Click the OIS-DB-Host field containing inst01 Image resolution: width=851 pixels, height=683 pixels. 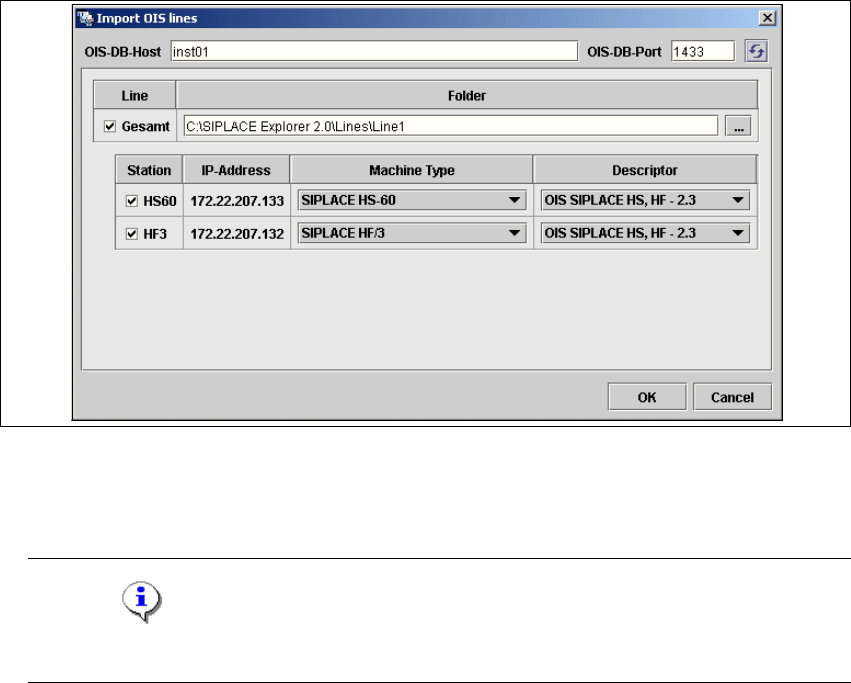click(374, 52)
